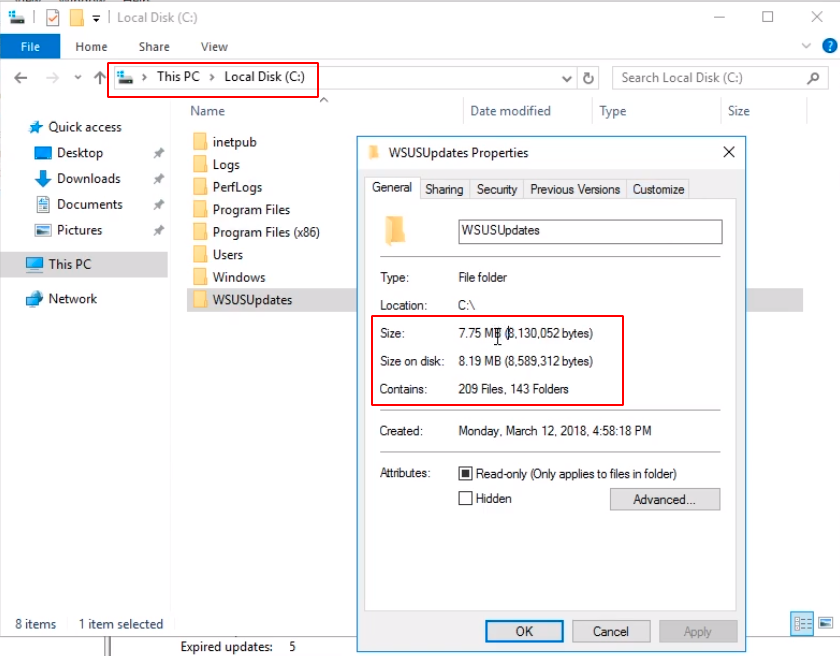The width and height of the screenshot is (840, 656).
Task: Sort by the Type column header
Action: click(x=612, y=111)
